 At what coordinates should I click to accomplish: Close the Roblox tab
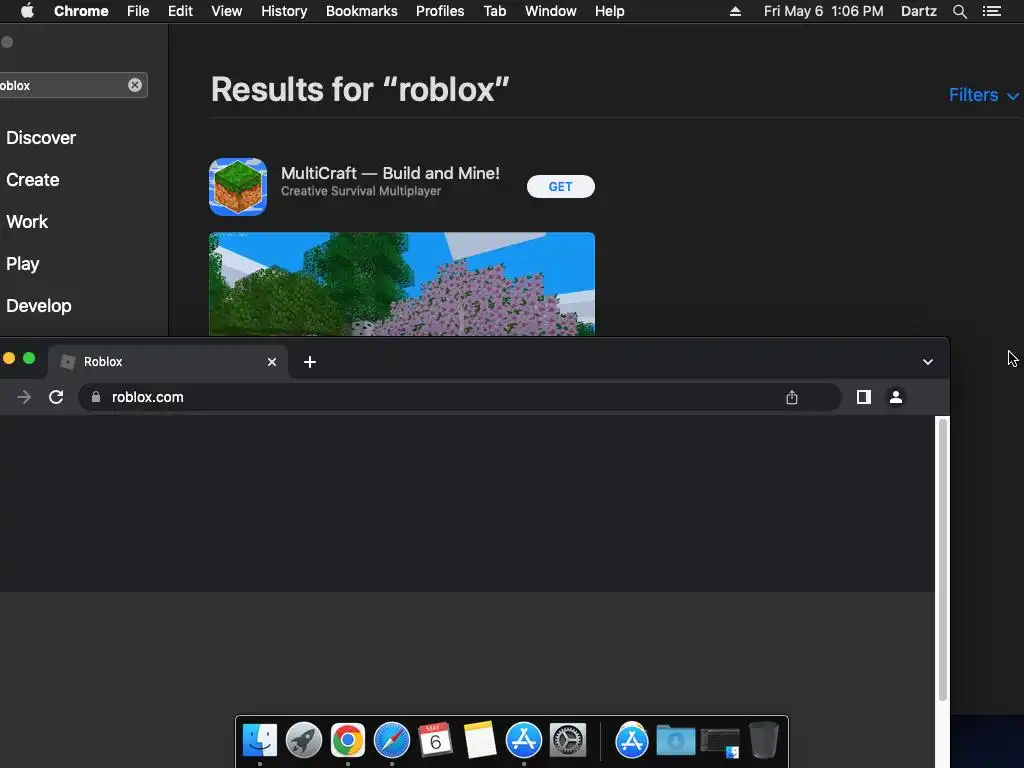(272, 362)
